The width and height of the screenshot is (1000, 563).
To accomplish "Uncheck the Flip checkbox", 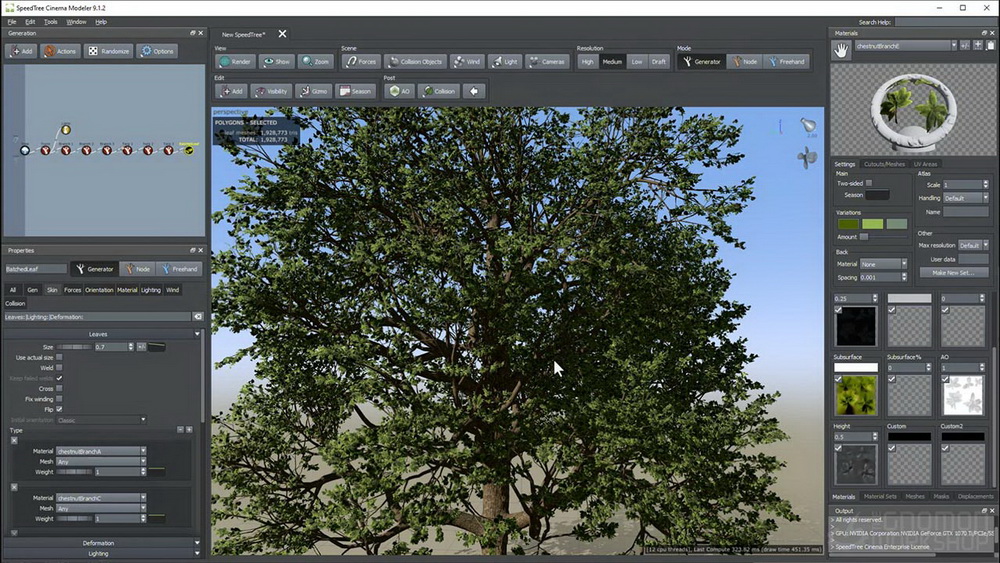I will click(59, 409).
